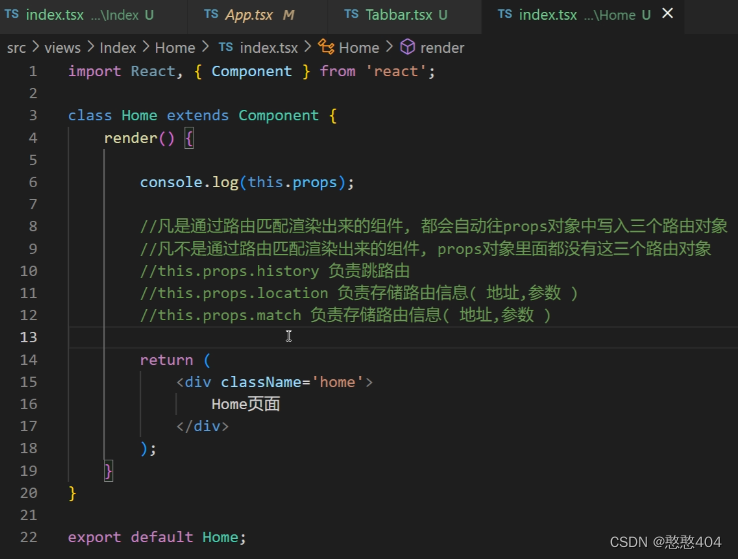The height and width of the screenshot is (559, 738).
Task: Click 'extends' keyword on line 3
Action: pos(198,115)
